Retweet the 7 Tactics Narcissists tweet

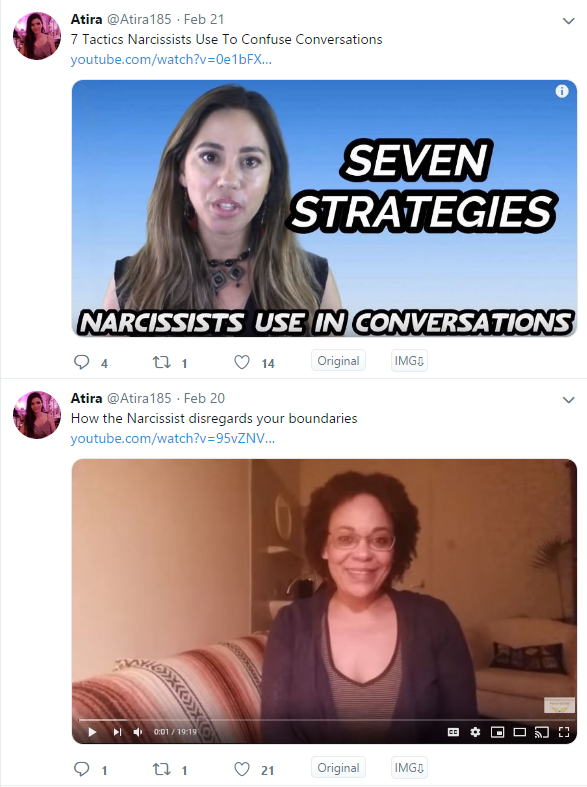(162, 362)
